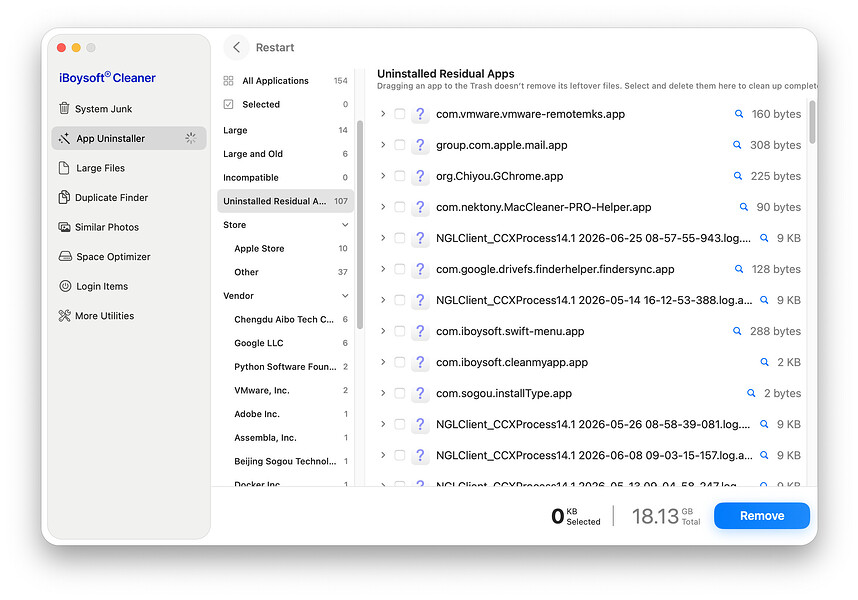This screenshot has width=858, height=600.
Task: Expand the com.iboysoft.swift-menu.app row
Action: [x=383, y=331]
